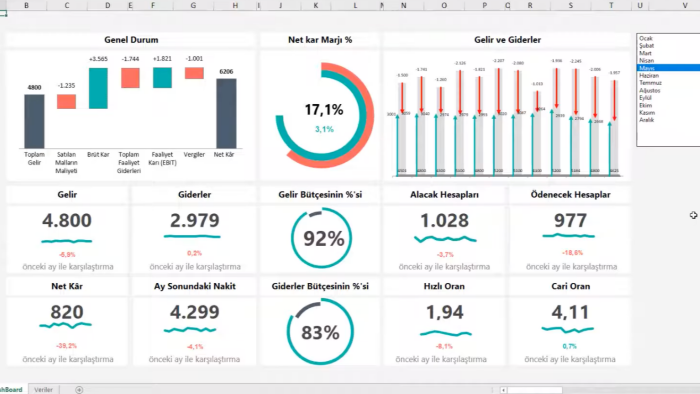Viewport: 700px width, 394px height.
Task: Click the -39,2% change under Net Kâr
Action: pos(67,346)
